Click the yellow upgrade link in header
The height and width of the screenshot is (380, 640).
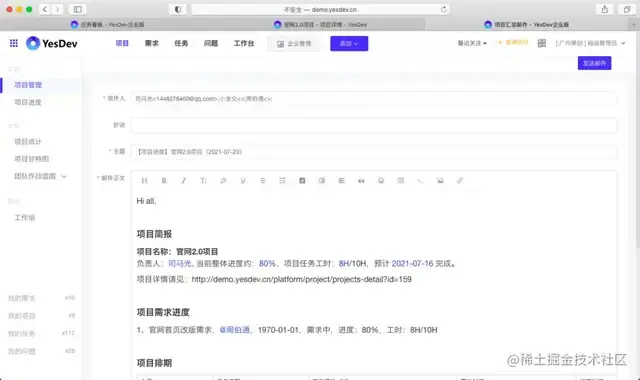coord(513,42)
